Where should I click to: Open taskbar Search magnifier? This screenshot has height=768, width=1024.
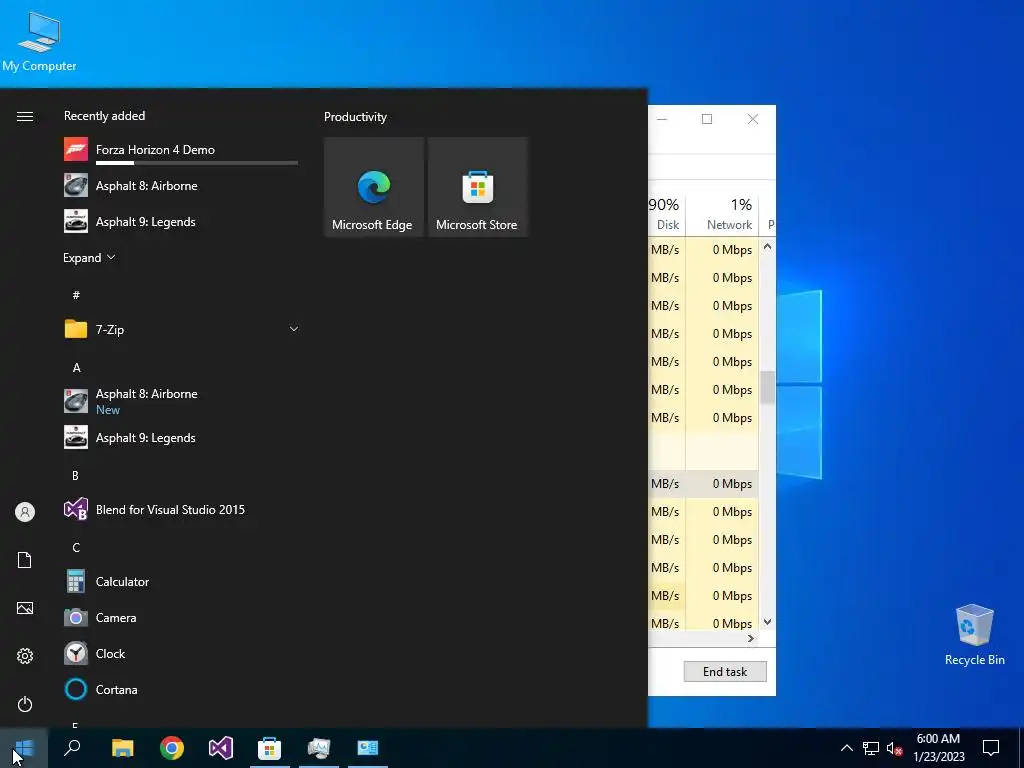click(x=72, y=748)
